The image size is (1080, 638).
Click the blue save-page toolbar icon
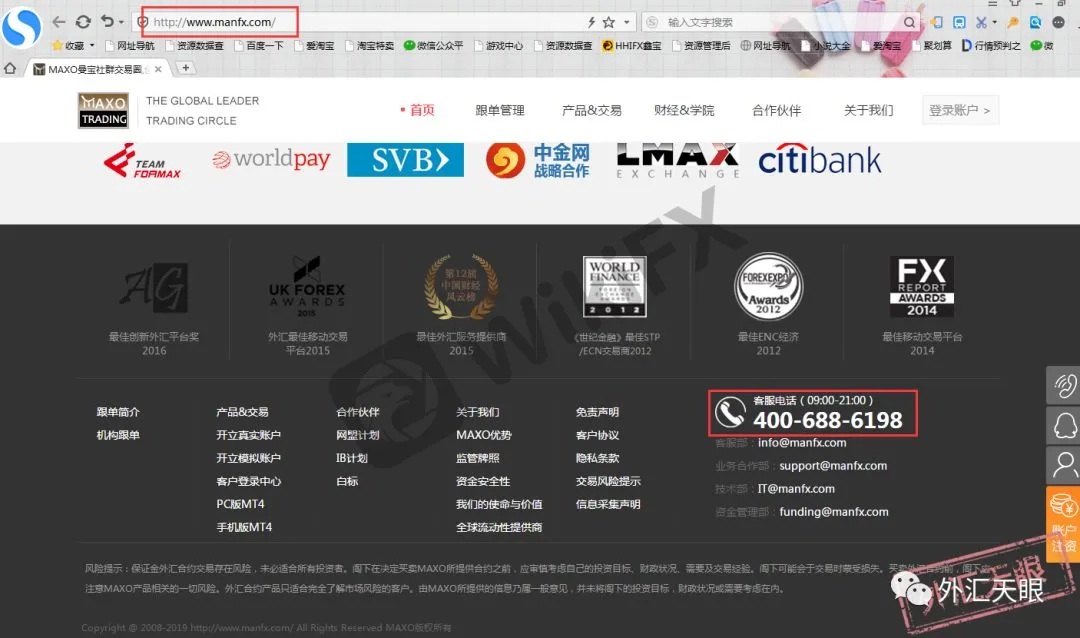pos(959,22)
